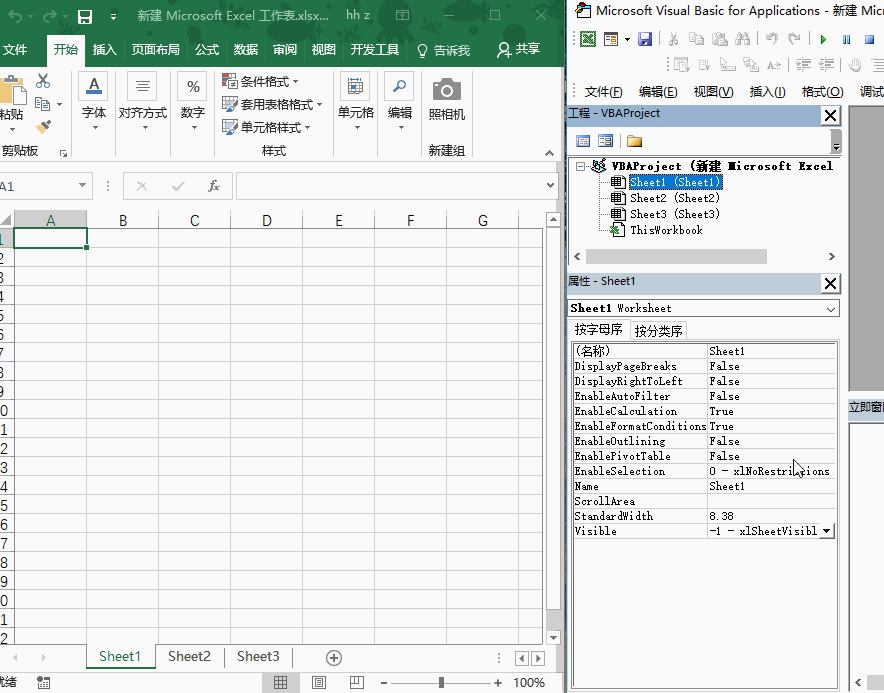This screenshot has height=693, width=884.
Task: Click the fx insert function icon
Action: pos(214,186)
